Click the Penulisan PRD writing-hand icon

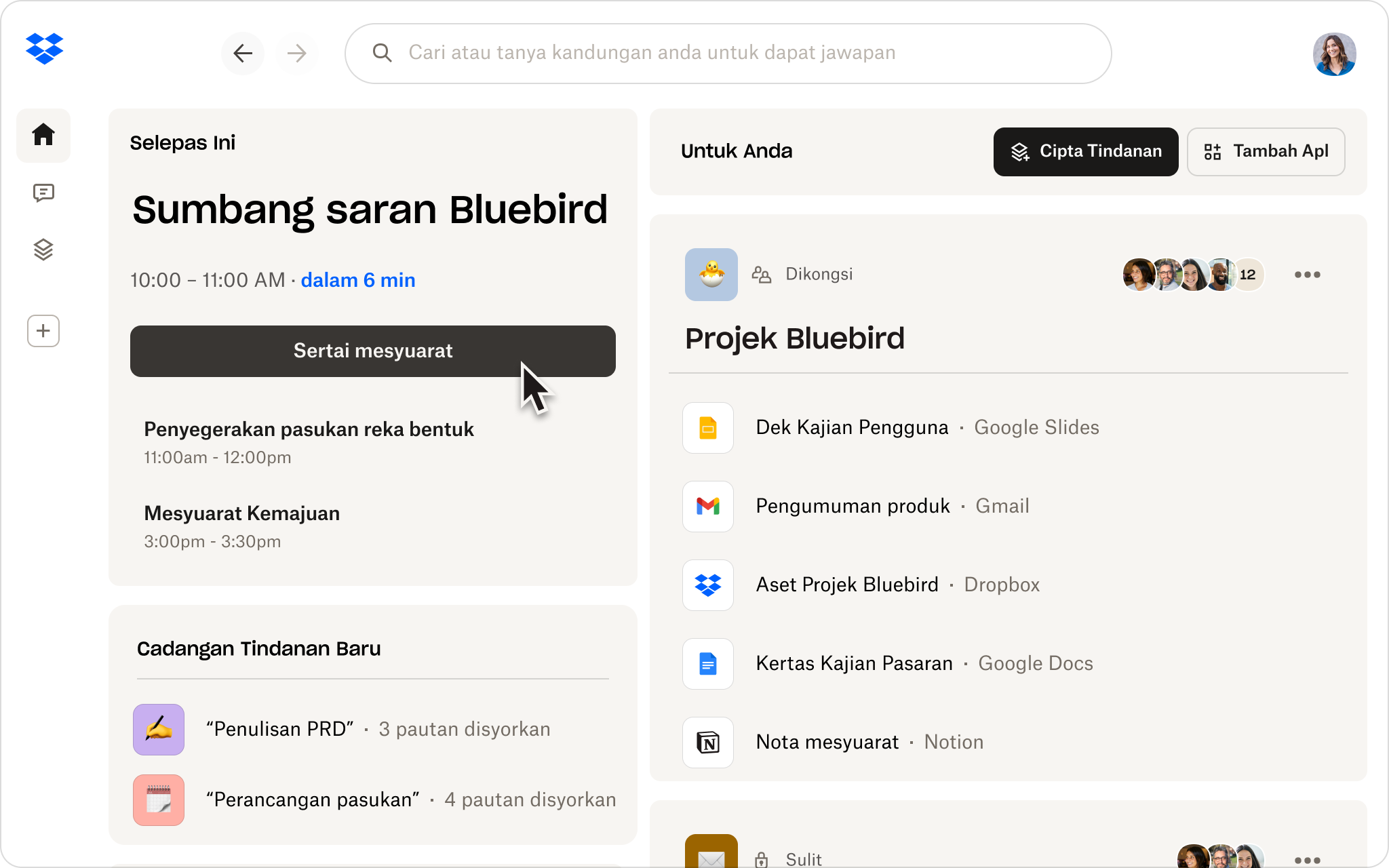(x=159, y=730)
